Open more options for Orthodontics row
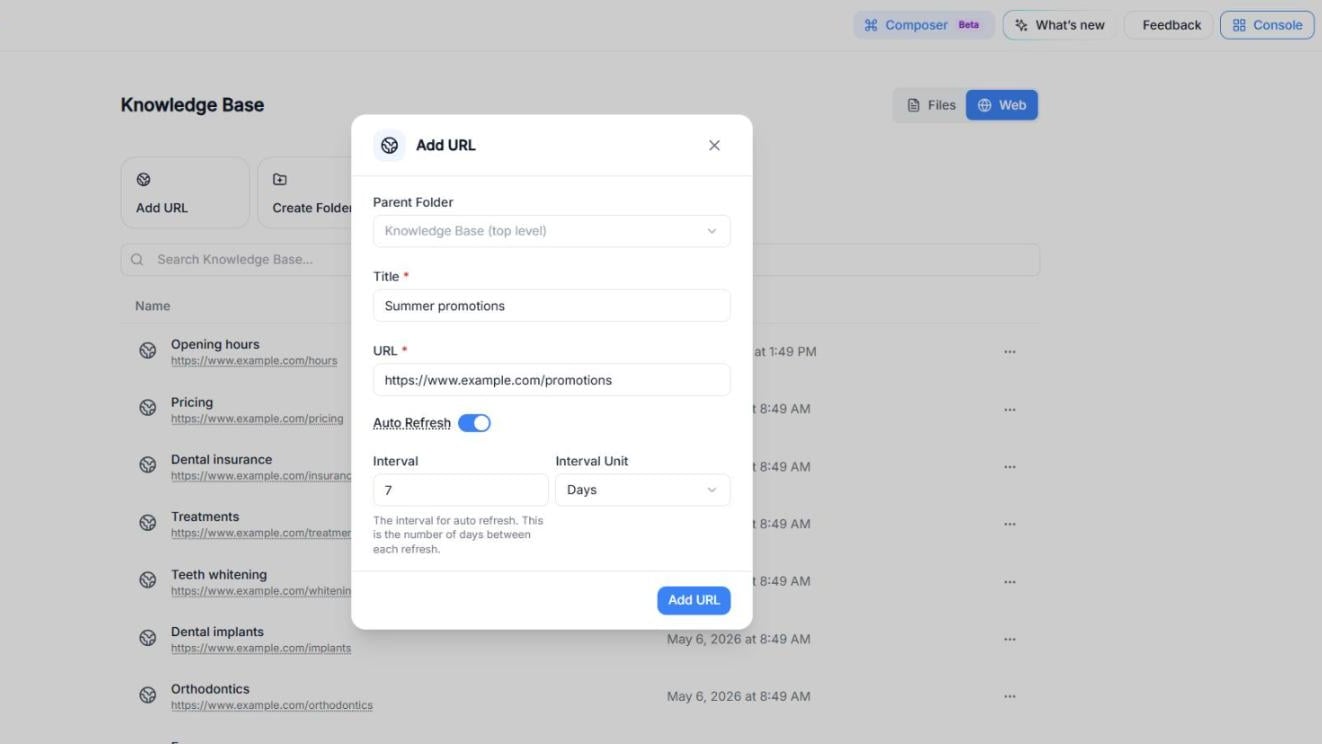This screenshot has width=1322, height=744. click(1010, 697)
